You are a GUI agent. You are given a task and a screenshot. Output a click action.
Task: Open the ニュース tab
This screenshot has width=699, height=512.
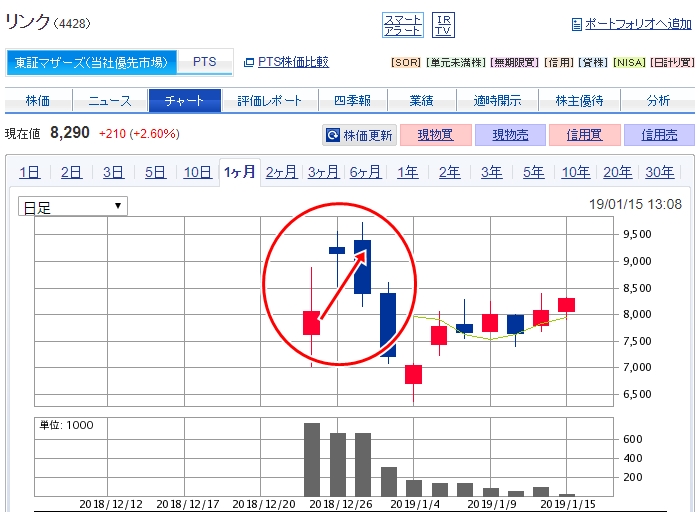(109, 101)
